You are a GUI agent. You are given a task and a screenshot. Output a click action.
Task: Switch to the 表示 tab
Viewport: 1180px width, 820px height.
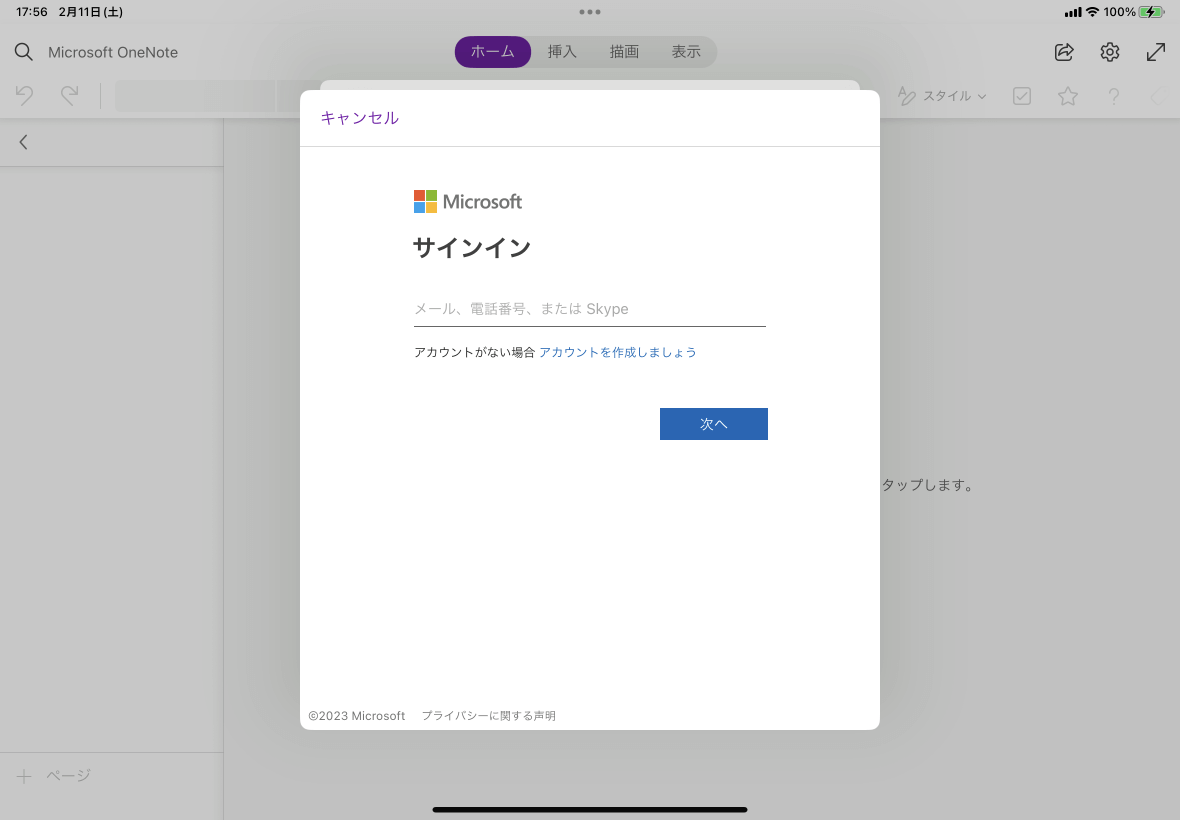686,52
